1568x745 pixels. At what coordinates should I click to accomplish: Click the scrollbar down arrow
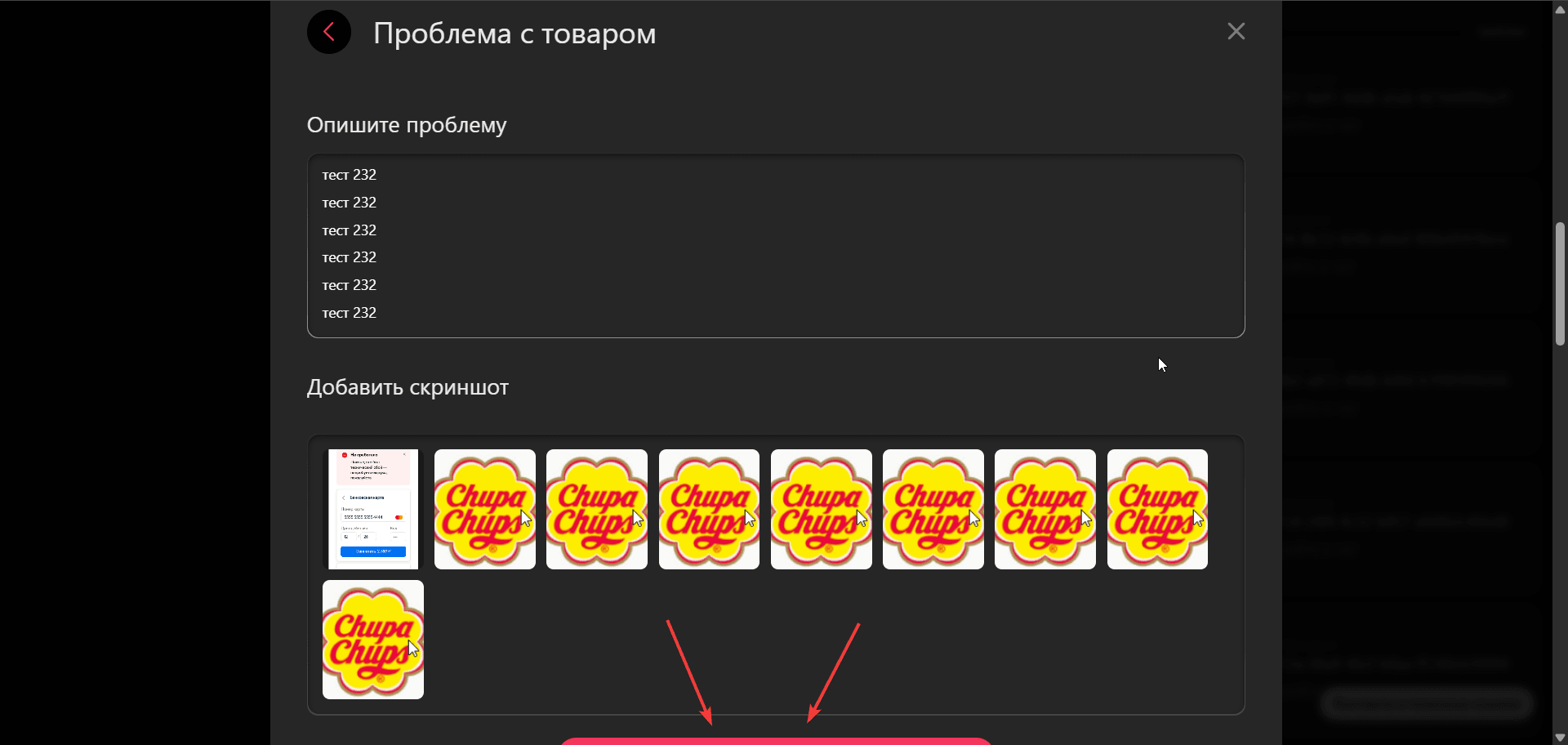(1560, 737)
